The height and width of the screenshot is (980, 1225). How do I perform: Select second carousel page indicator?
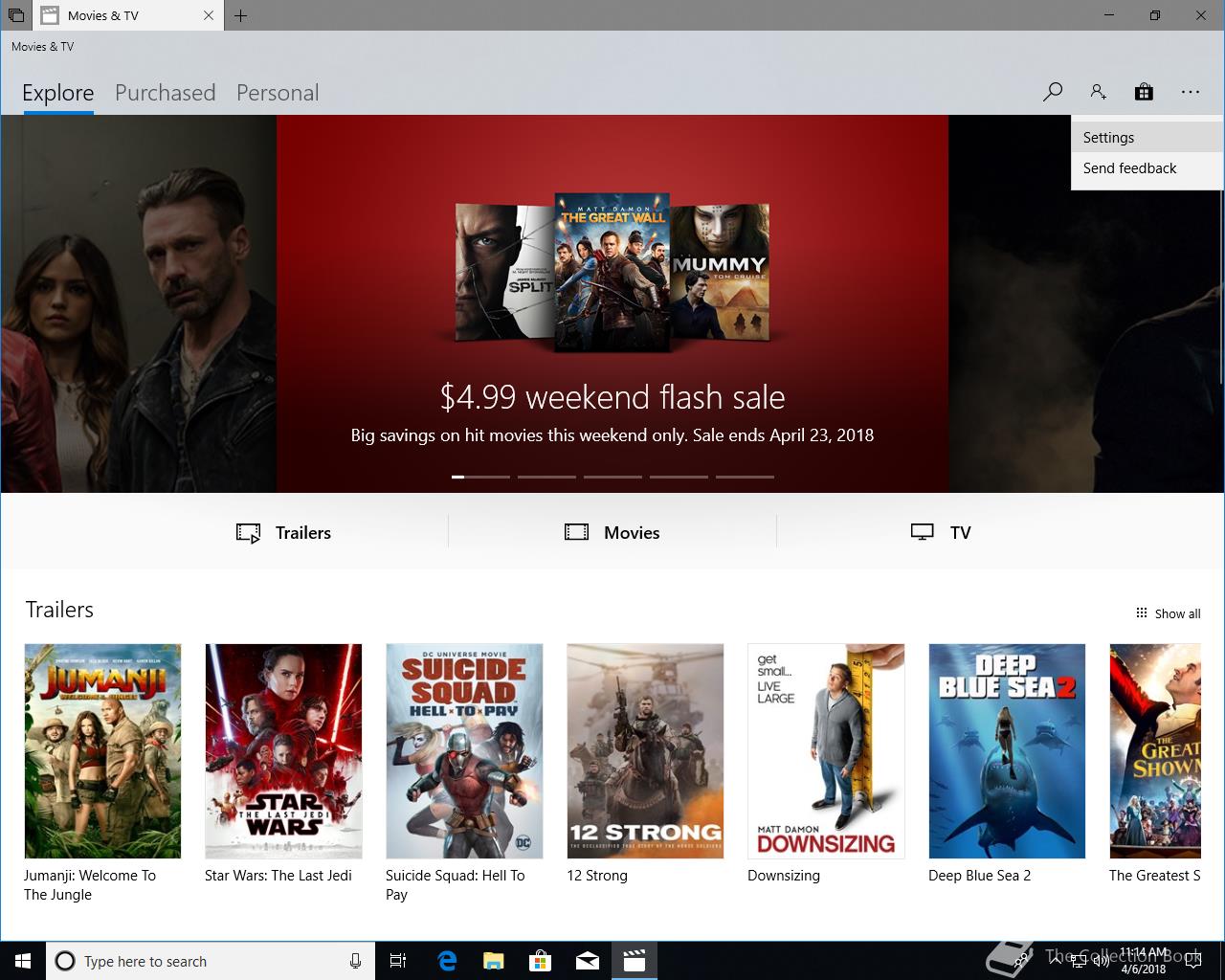(x=546, y=477)
